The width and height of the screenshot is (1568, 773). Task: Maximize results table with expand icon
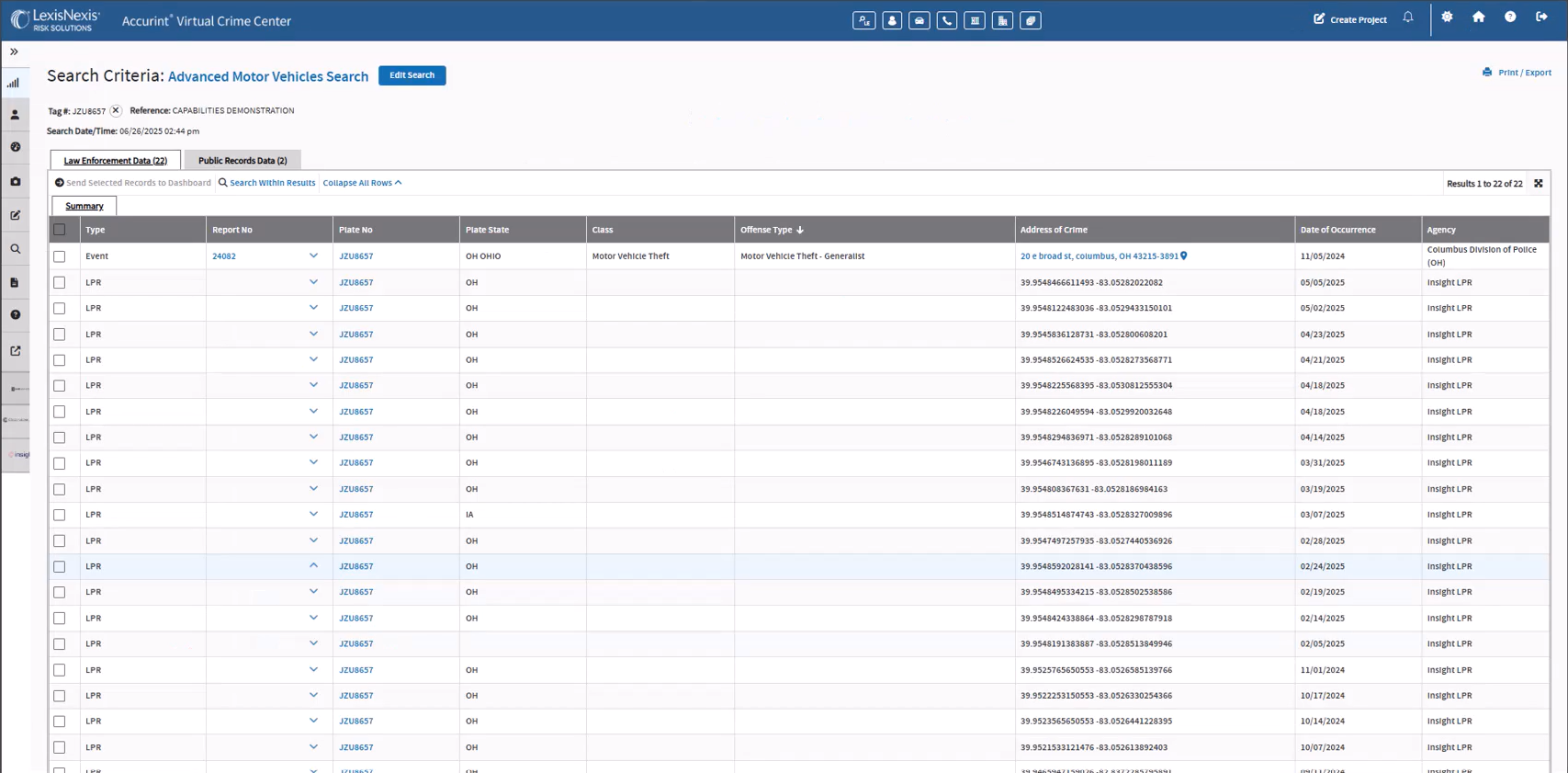pos(1539,184)
